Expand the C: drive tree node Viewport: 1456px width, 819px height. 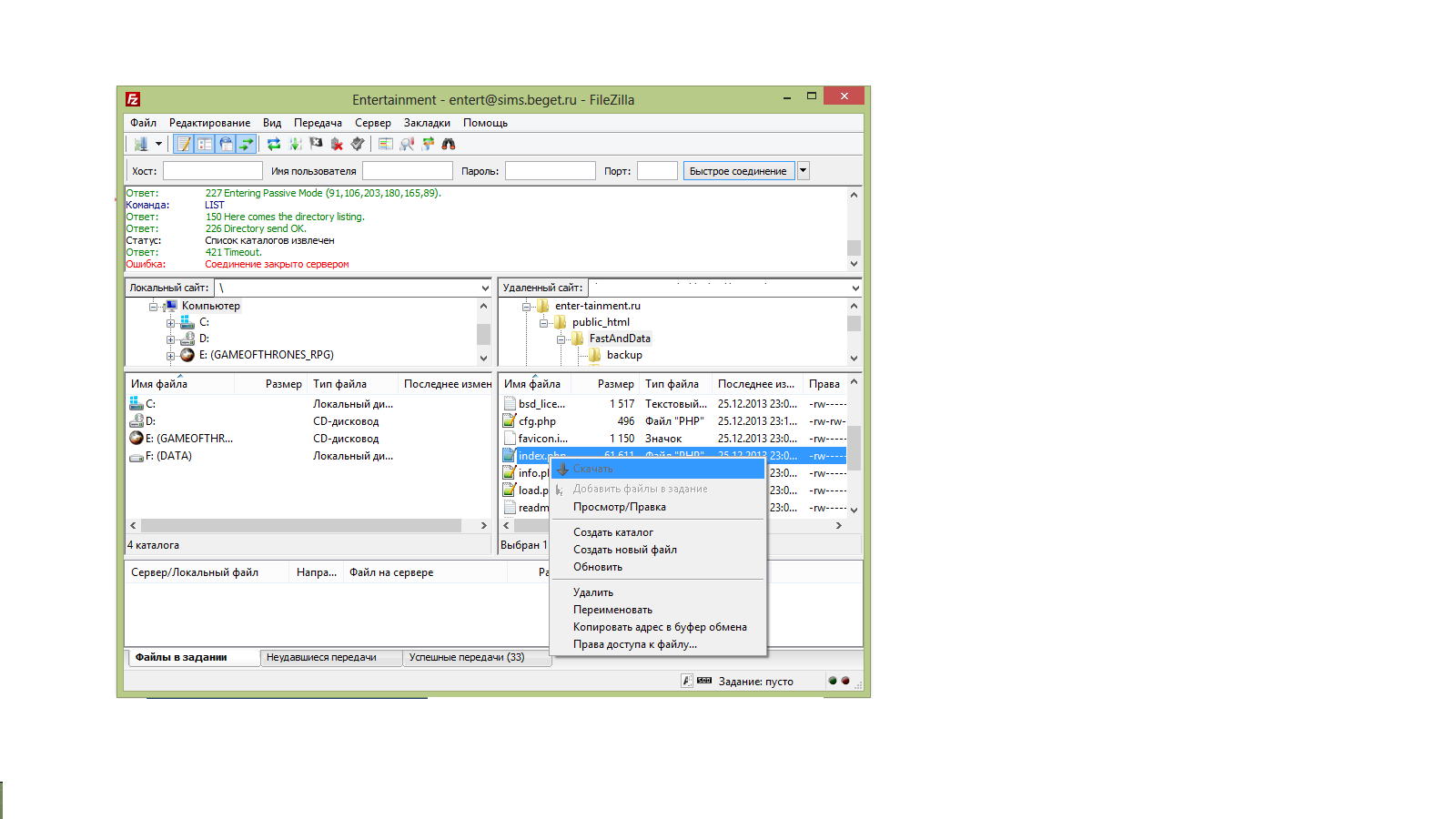click(x=170, y=323)
